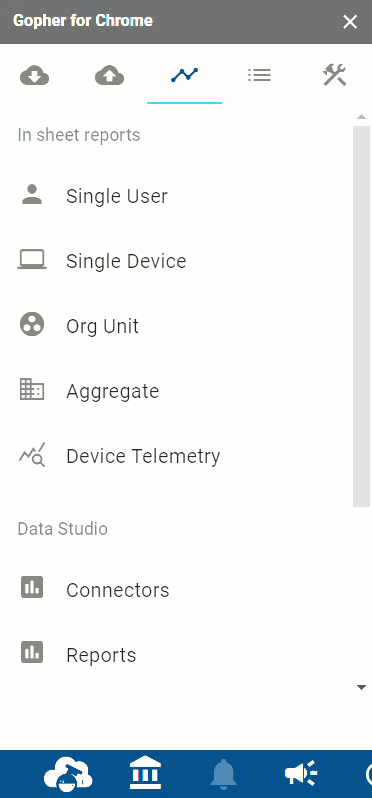Open the Device Telemetry report
This screenshot has width=372, height=798.
[x=143, y=456]
